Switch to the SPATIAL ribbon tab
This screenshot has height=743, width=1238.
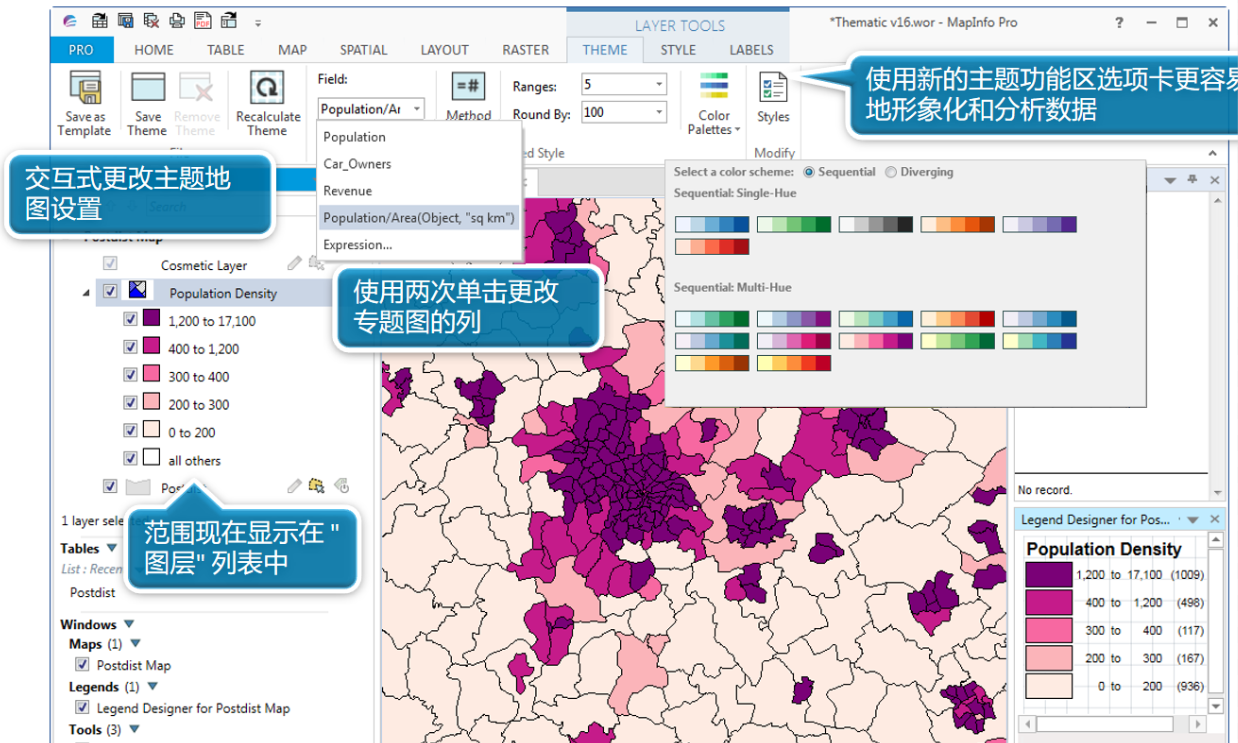pos(364,50)
